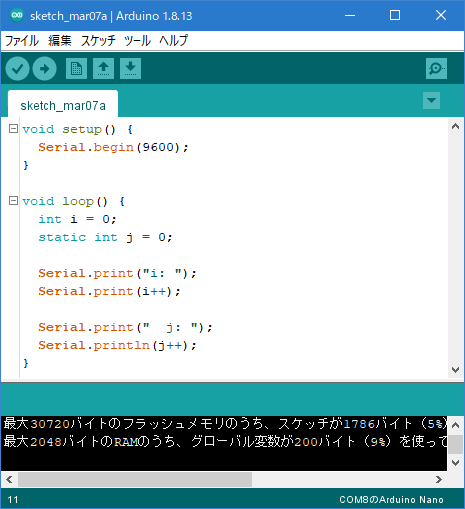Open the ファイル menu
Viewport: 465px width, 509px height.
(22, 41)
